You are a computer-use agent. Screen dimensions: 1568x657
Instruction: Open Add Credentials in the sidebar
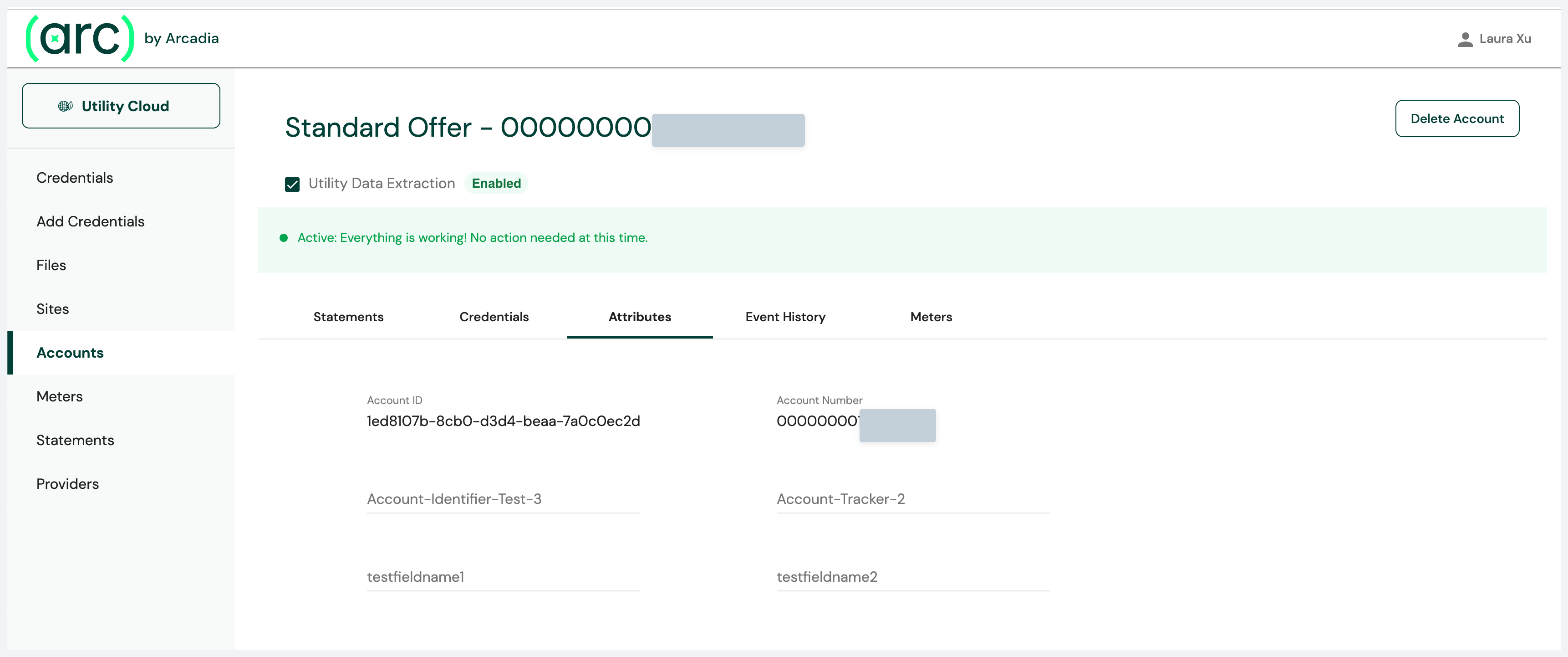(90, 221)
